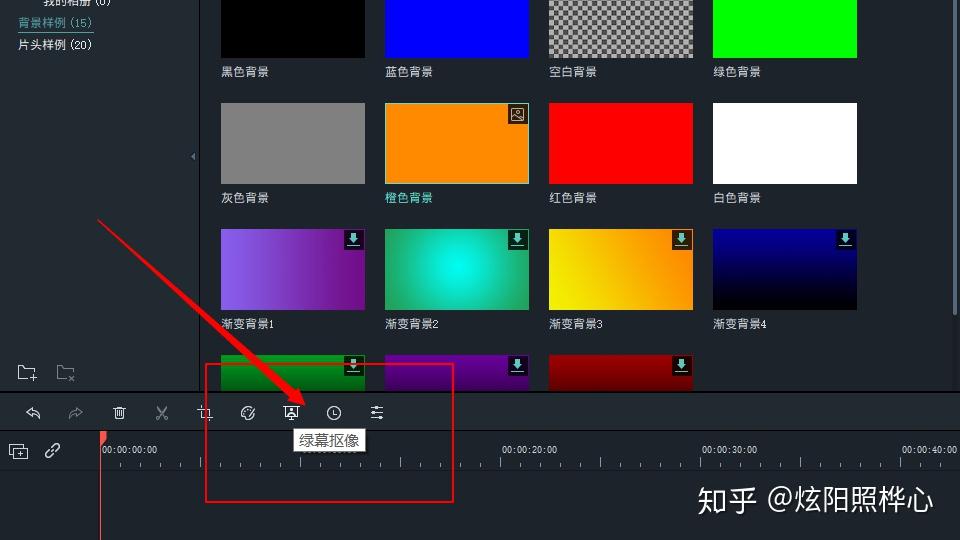This screenshot has width=960, height=540.
Task: Click the 蓝色背景 label
Action: tap(409, 72)
